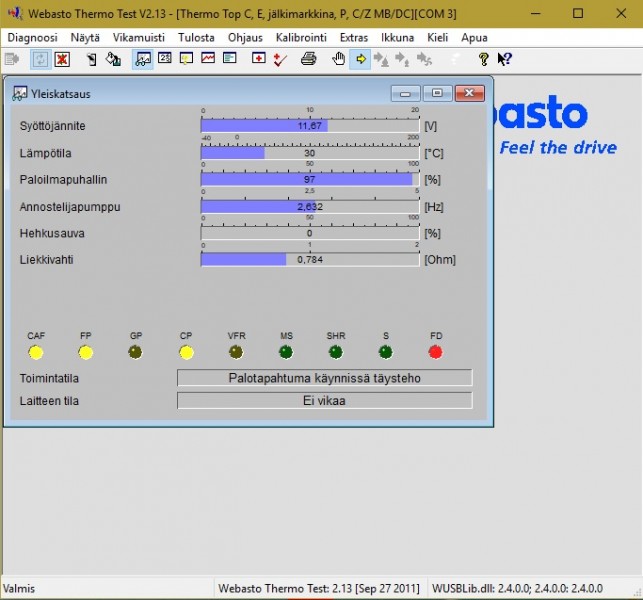Click the printer icon in the toolbar
The image size is (643, 600).
point(309,59)
